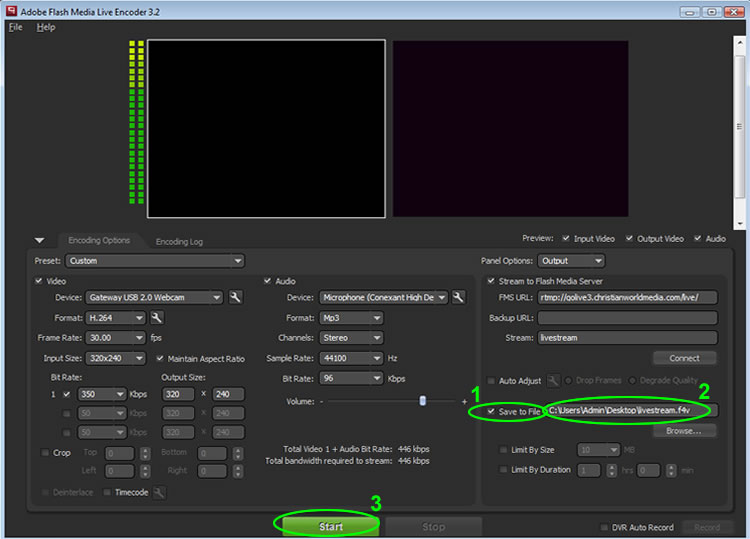The image size is (750, 539).
Task: Click the Record button
Action: [707, 527]
